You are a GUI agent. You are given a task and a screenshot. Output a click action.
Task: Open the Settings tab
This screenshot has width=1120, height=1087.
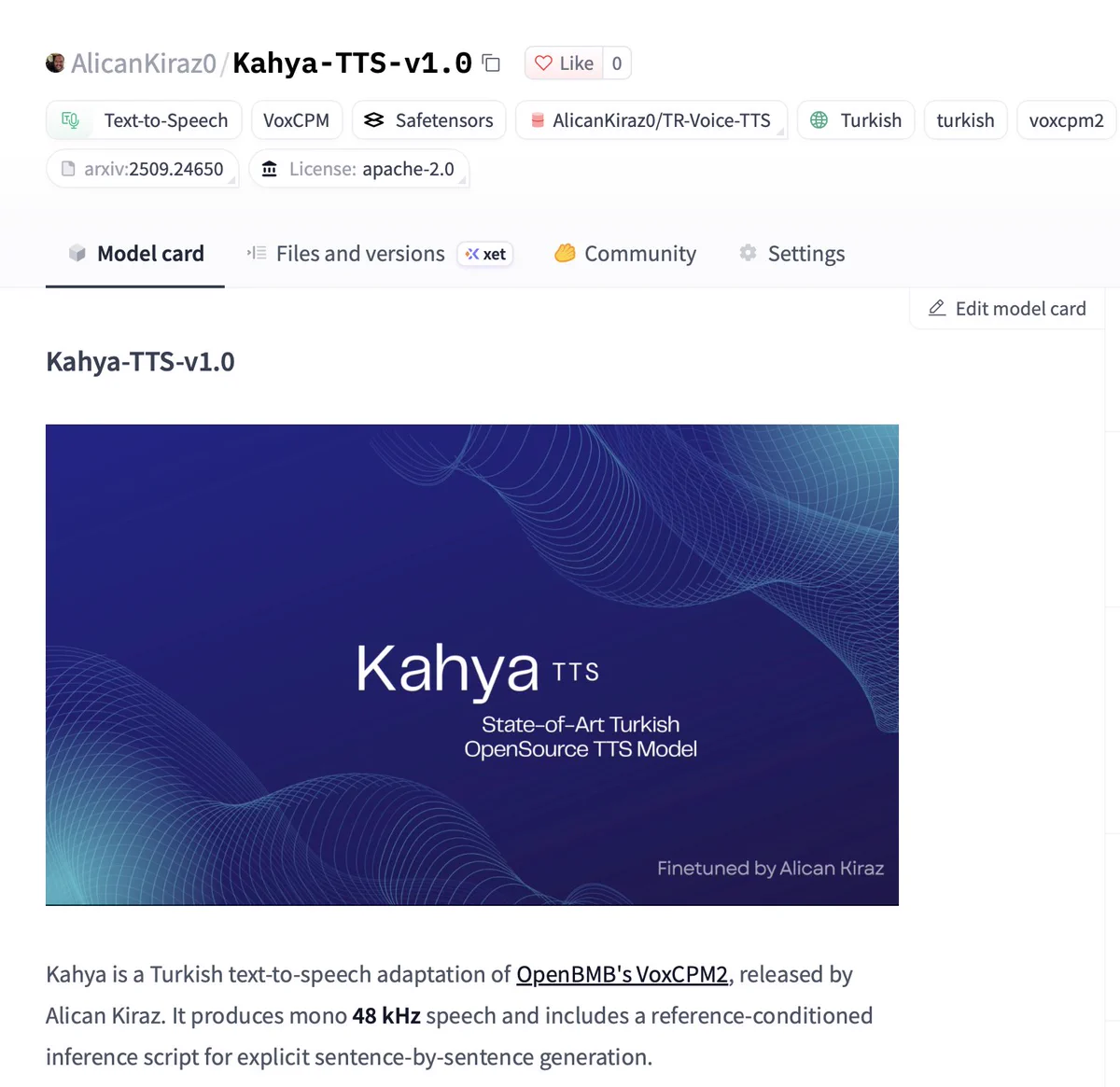pyautogui.click(x=791, y=254)
